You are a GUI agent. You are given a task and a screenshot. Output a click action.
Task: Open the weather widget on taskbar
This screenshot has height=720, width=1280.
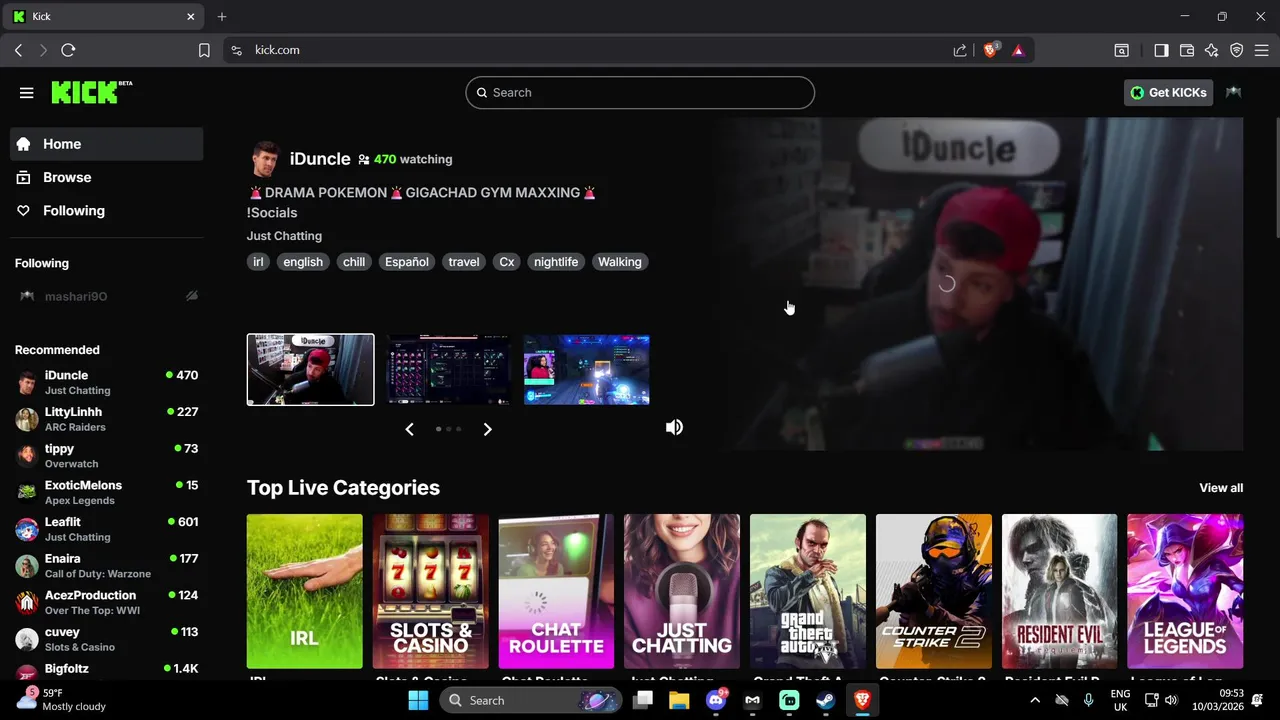pyautogui.click(x=62, y=700)
